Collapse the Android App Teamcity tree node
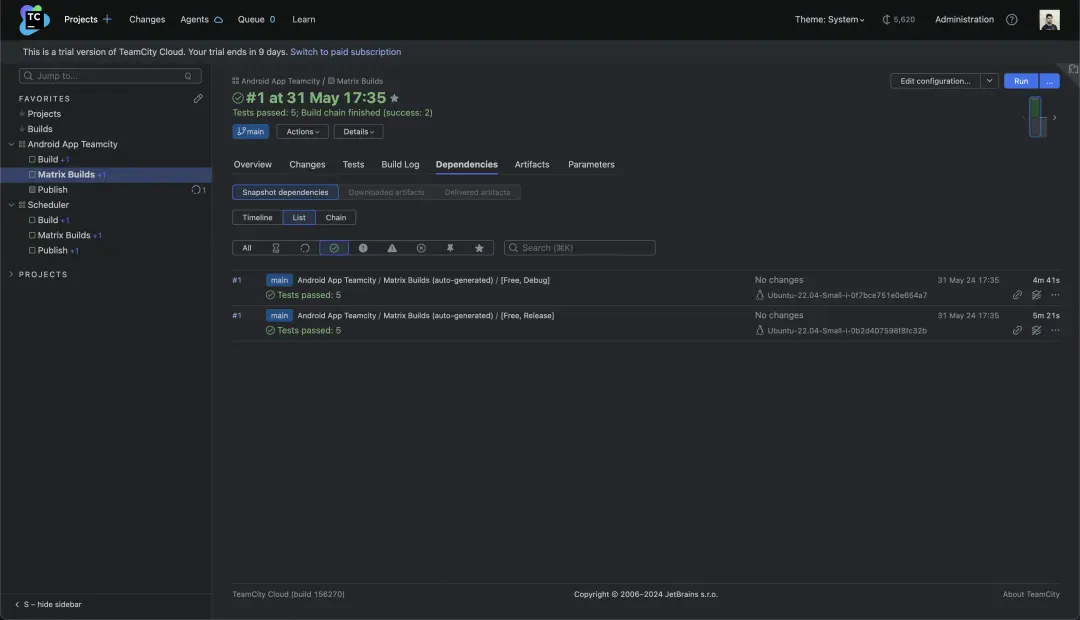This screenshot has width=1080, height=620. (x=11, y=144)
